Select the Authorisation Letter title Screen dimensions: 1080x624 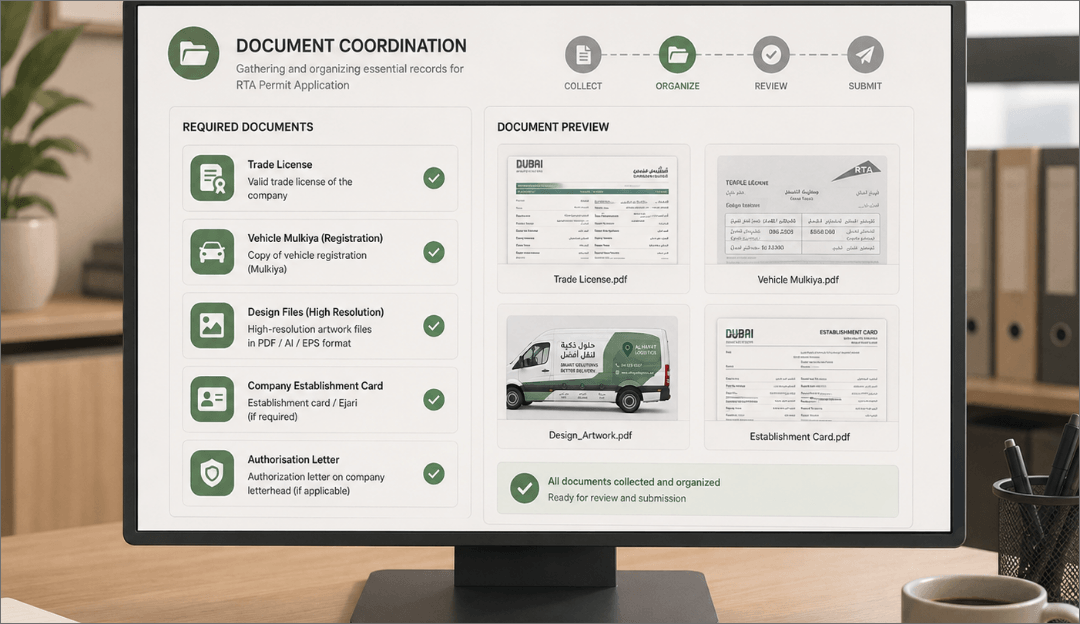coord(293,459)
